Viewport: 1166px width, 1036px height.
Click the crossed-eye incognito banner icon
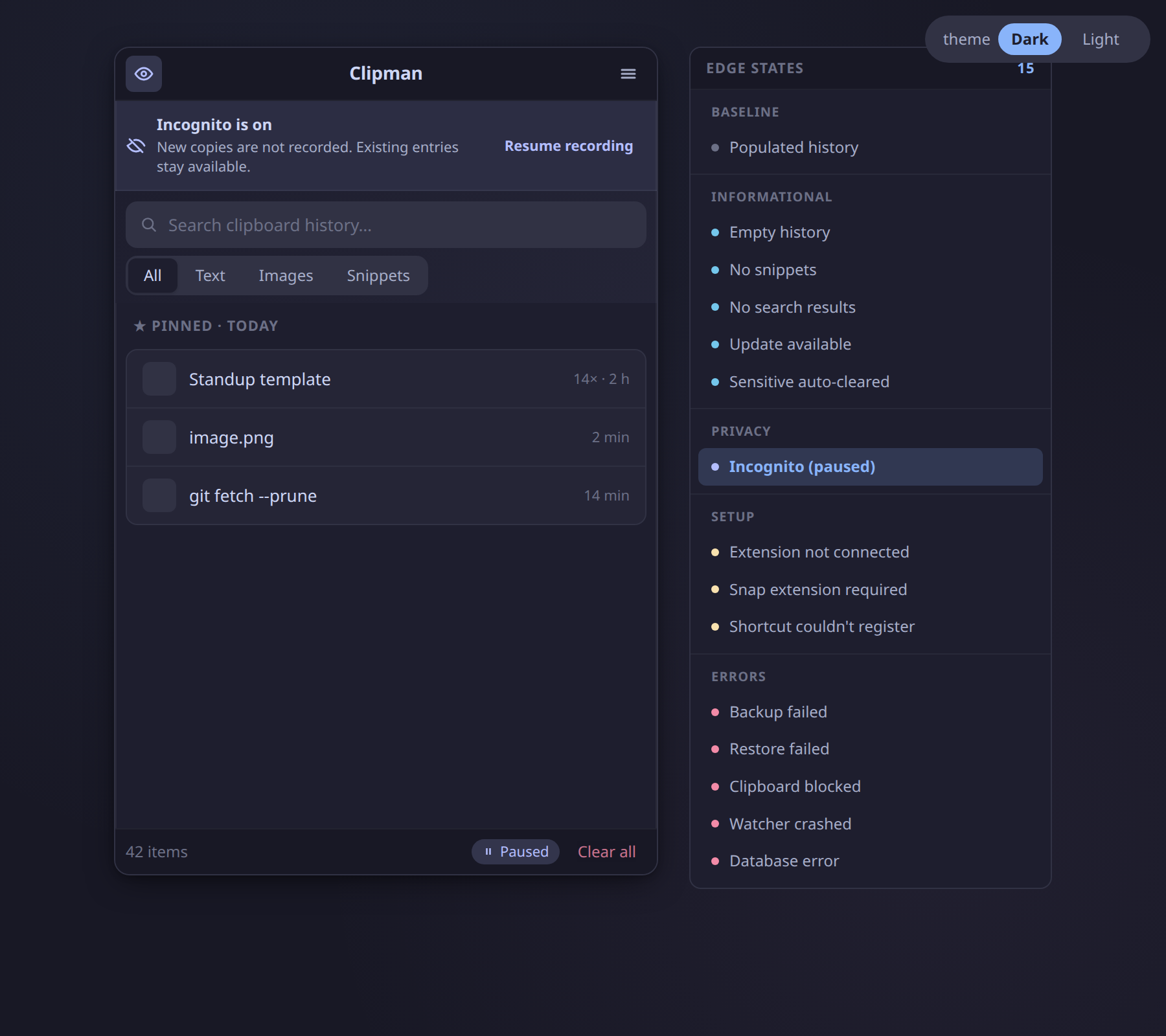click(x=136, y=146)
